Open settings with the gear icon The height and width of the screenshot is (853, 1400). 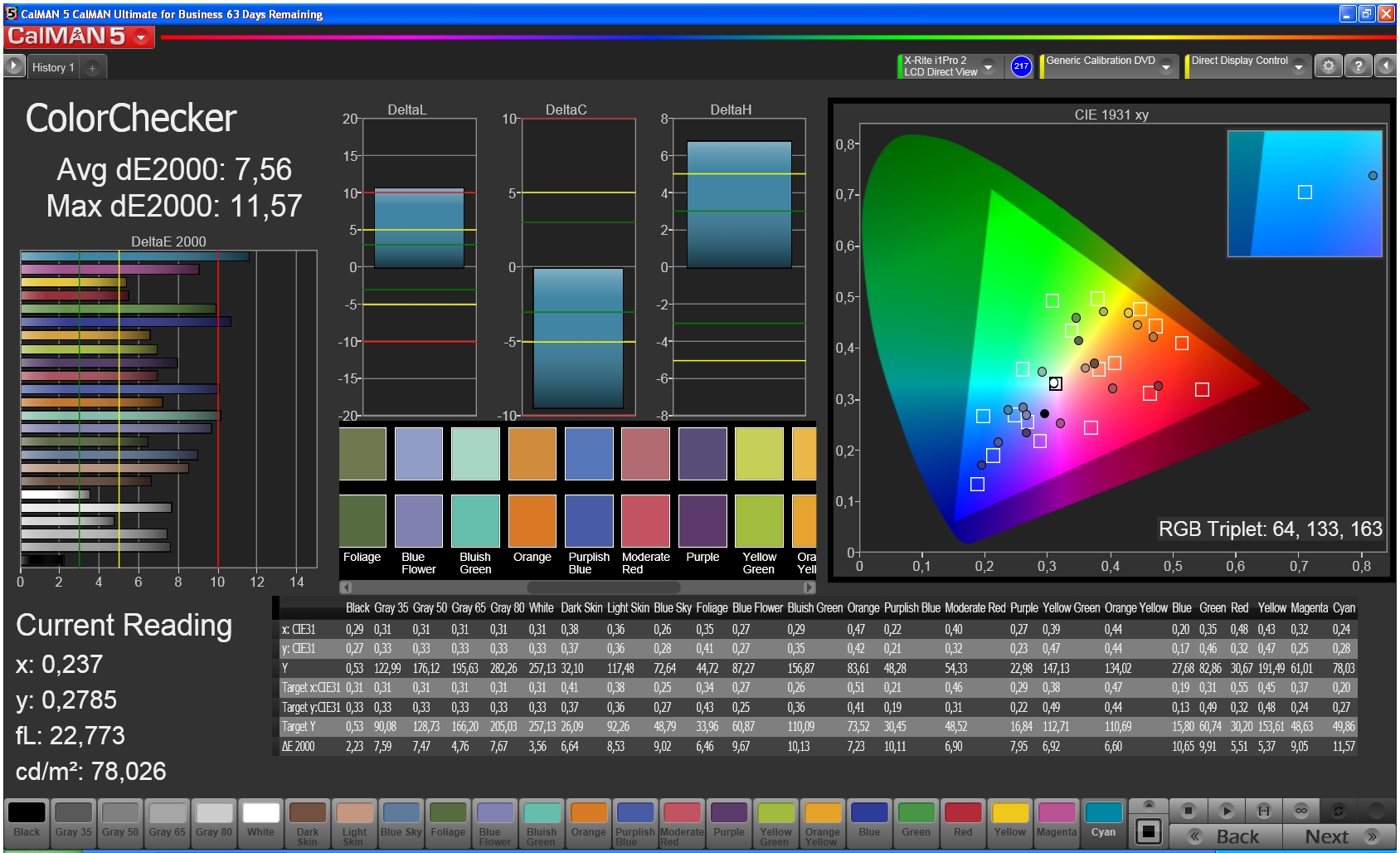pyautogui.click(x=1329, y=66)
